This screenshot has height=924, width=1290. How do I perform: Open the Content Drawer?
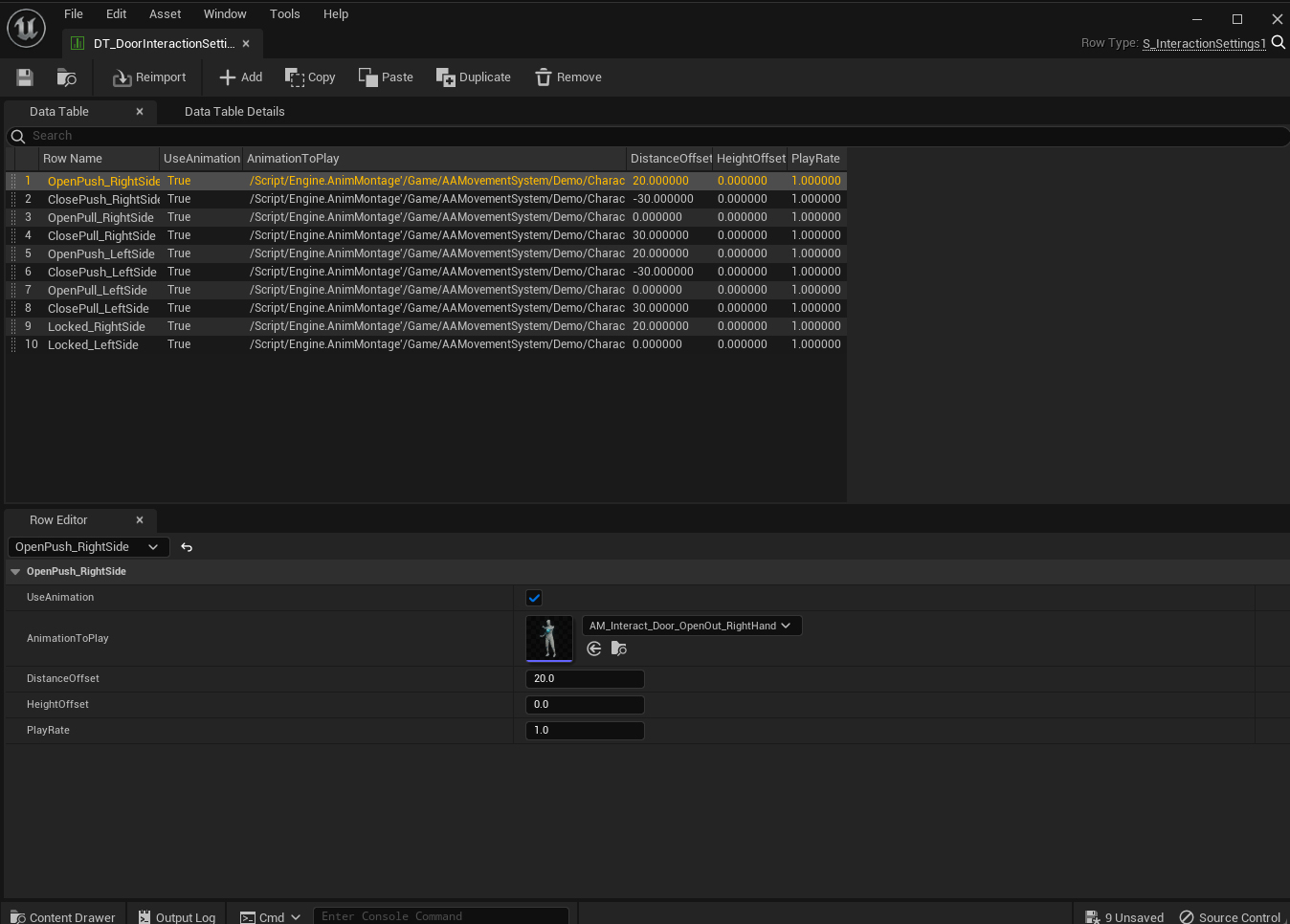63,916
